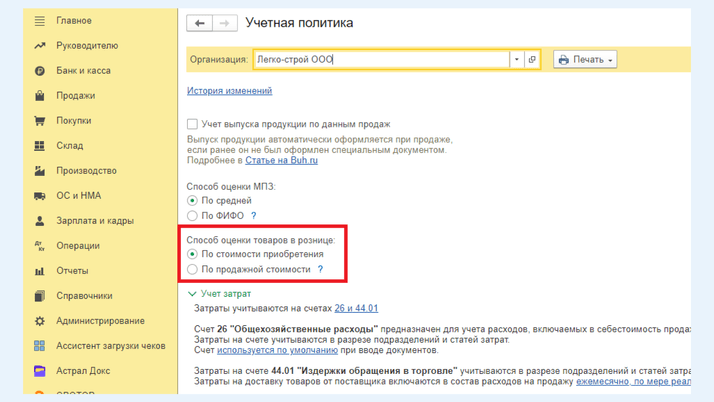The image size is (714, 402).
Task: Open the Главное menu section
Action: (74, 20)
